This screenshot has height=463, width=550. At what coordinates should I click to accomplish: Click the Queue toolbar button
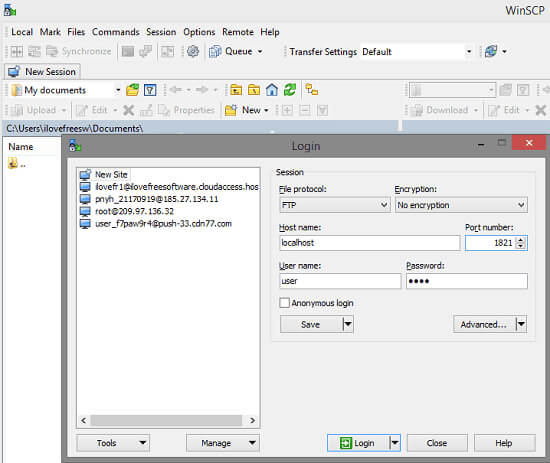231,52
